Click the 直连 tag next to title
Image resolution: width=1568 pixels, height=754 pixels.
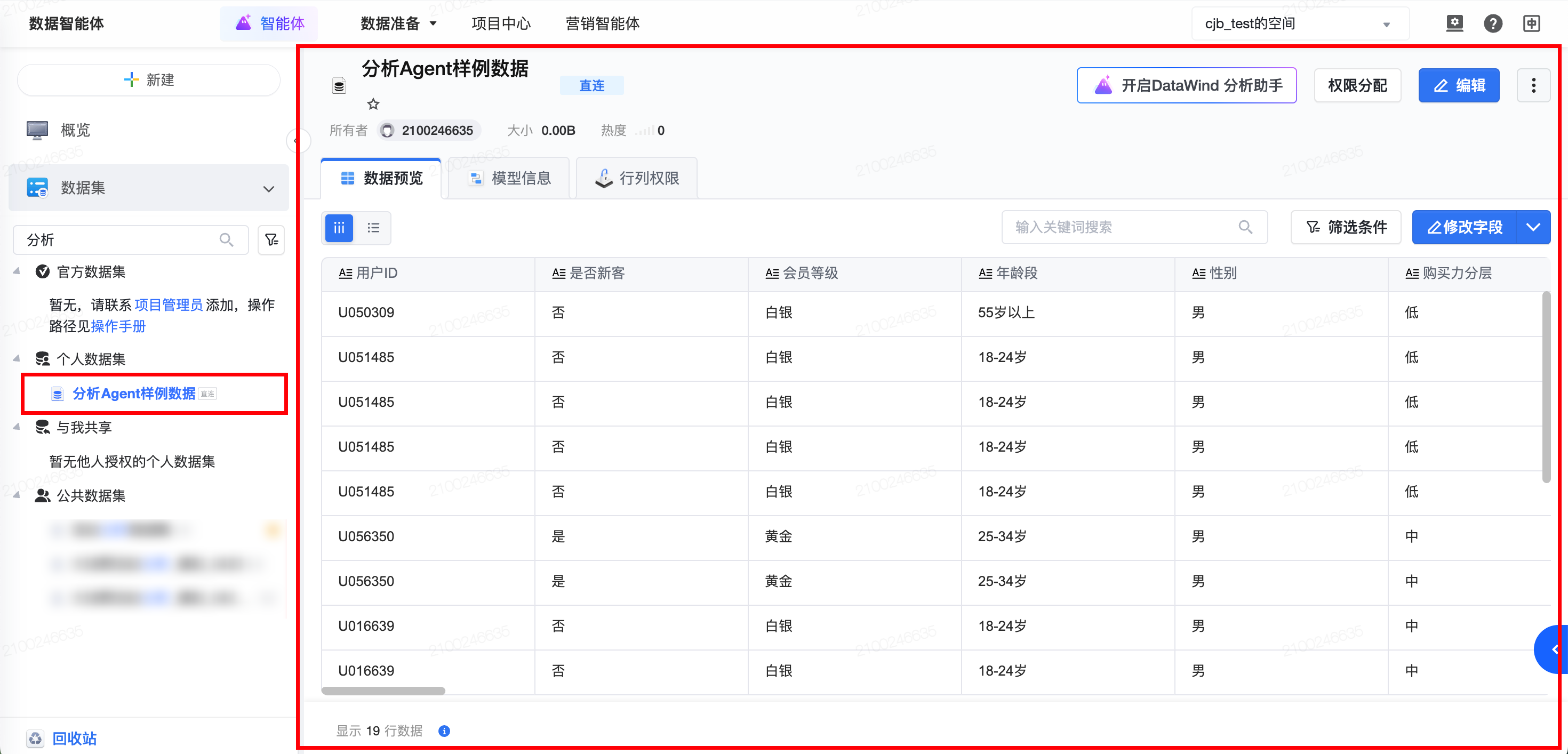click(591, 86)
